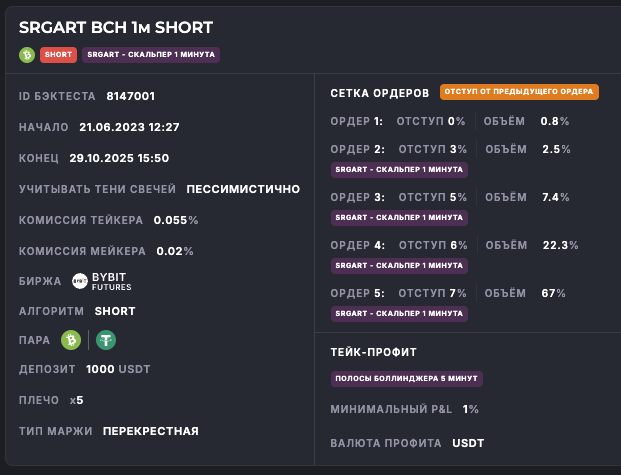Click the SRGART BCH 1м SHORT title

pos(116,27)
